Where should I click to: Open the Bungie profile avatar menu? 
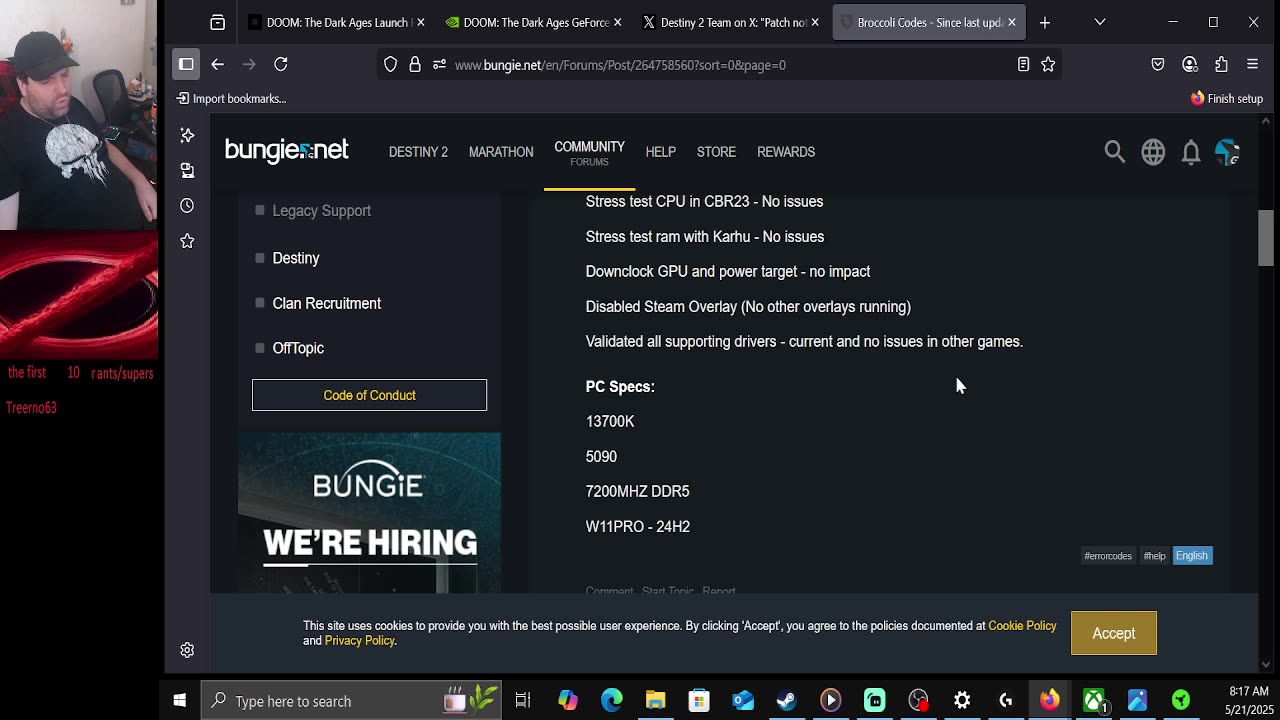click(x=1228, y=152)
